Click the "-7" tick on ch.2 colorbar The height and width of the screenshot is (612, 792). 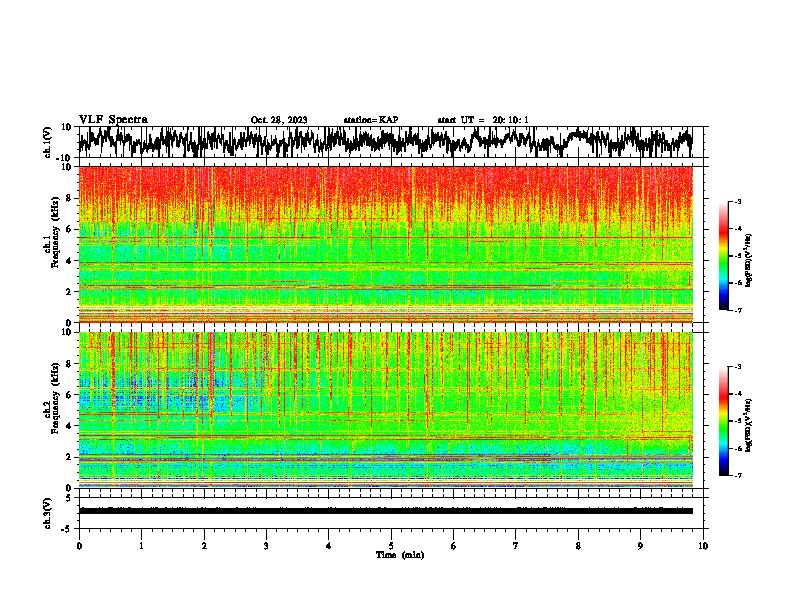pyautogui.click(x=738, y=475)
